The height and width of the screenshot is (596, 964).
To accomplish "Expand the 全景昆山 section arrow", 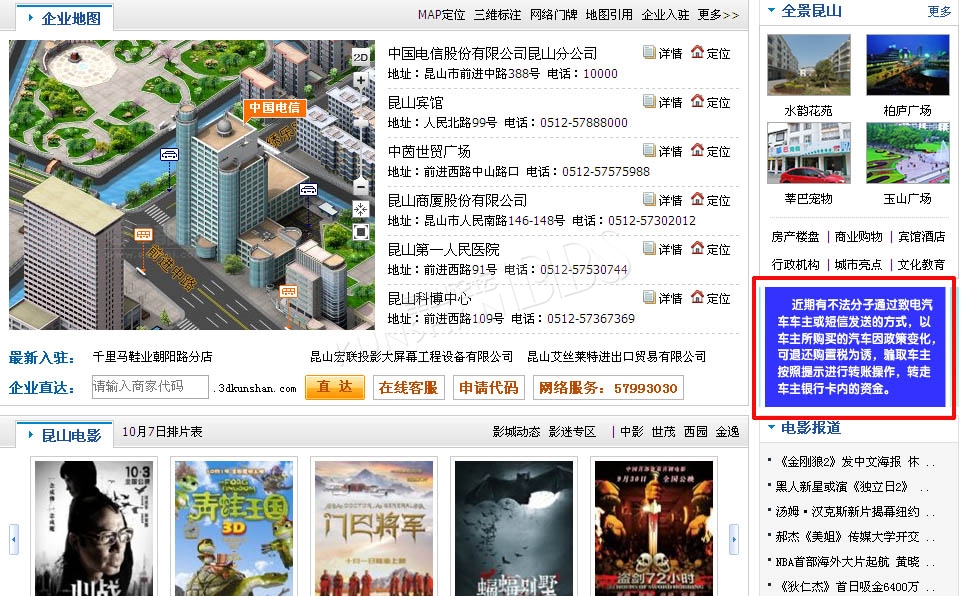I will (x=771, y=10).
